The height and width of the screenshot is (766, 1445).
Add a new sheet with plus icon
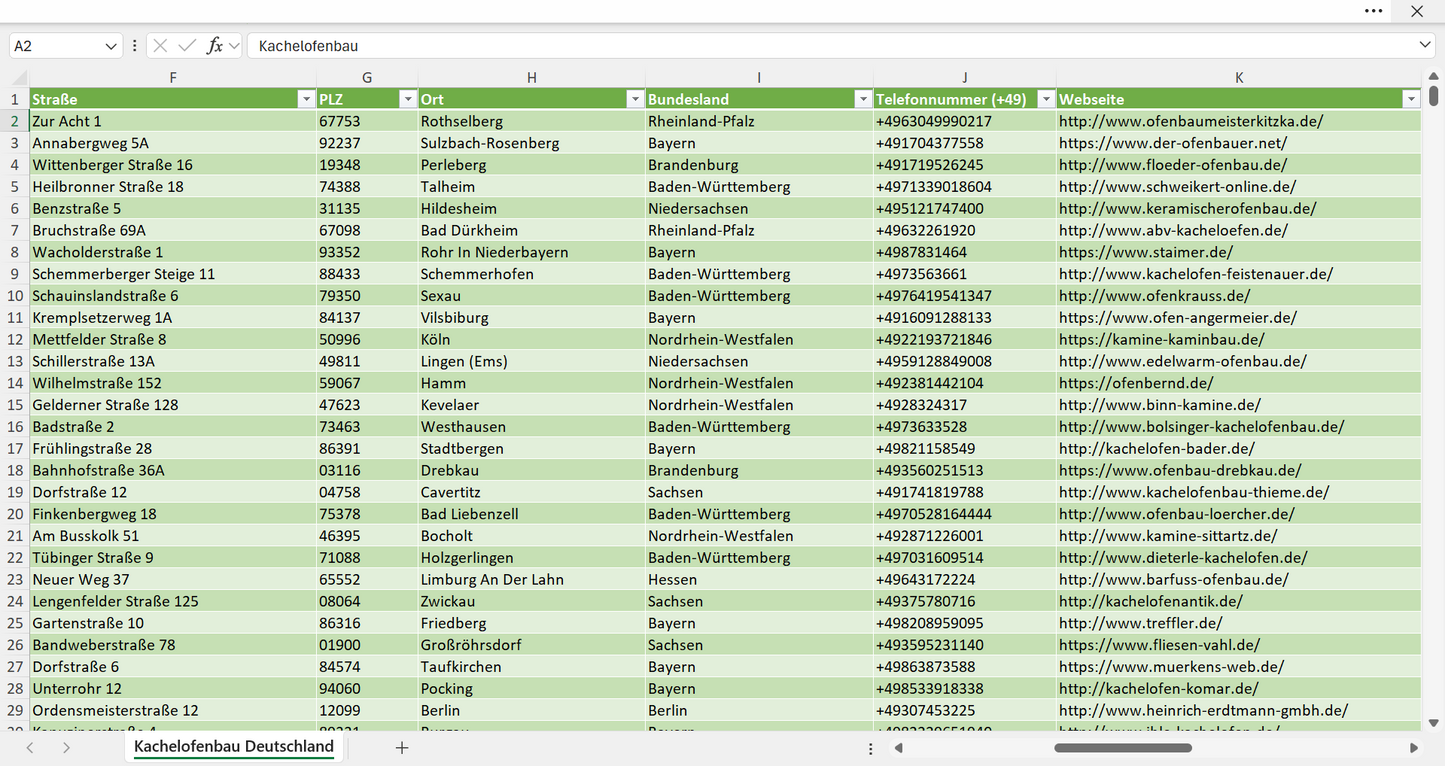pyautogui.click(x=402, y=747)
